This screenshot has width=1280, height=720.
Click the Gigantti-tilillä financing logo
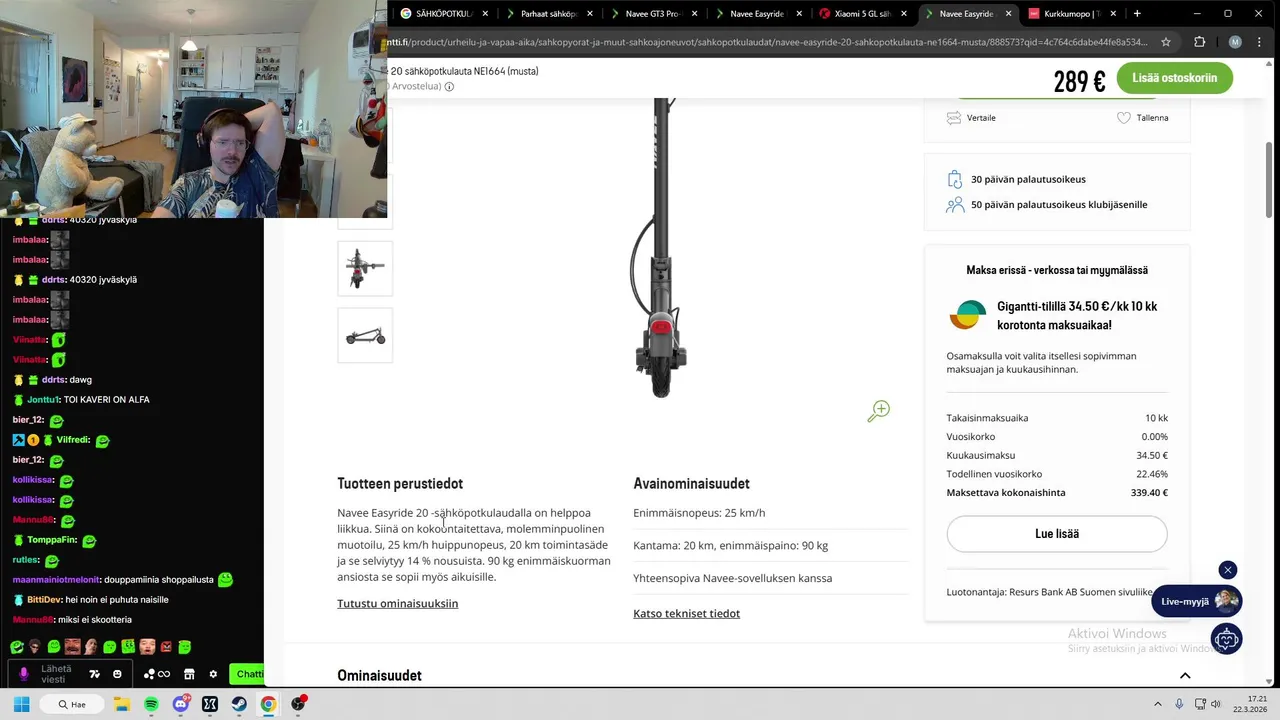pos(967,315)
